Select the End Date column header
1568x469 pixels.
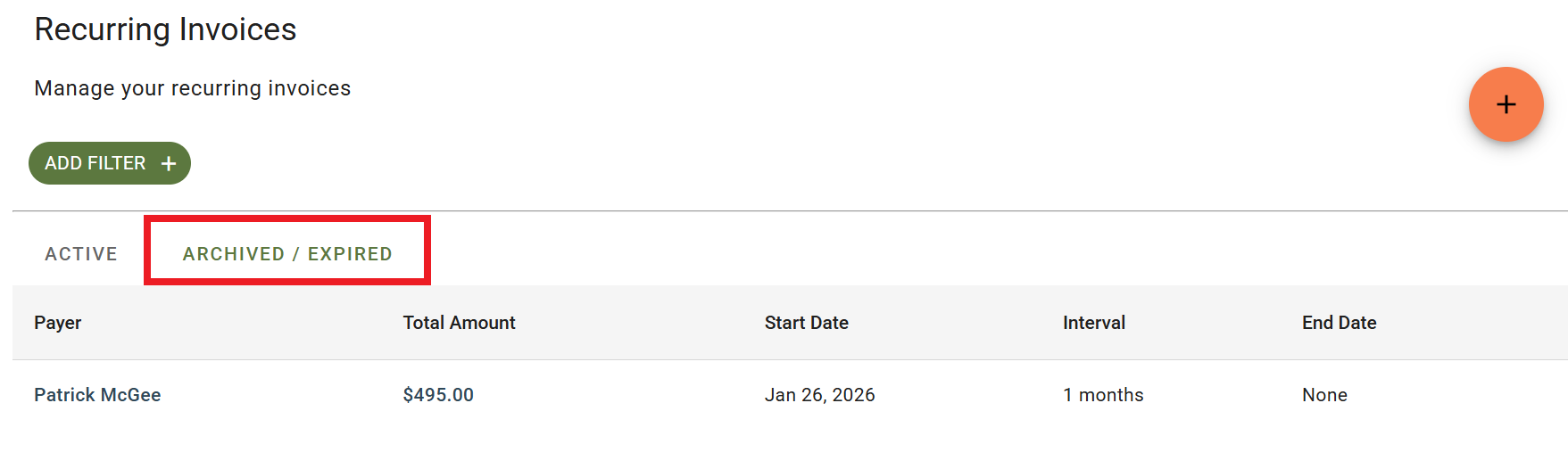coord(1339,323)
